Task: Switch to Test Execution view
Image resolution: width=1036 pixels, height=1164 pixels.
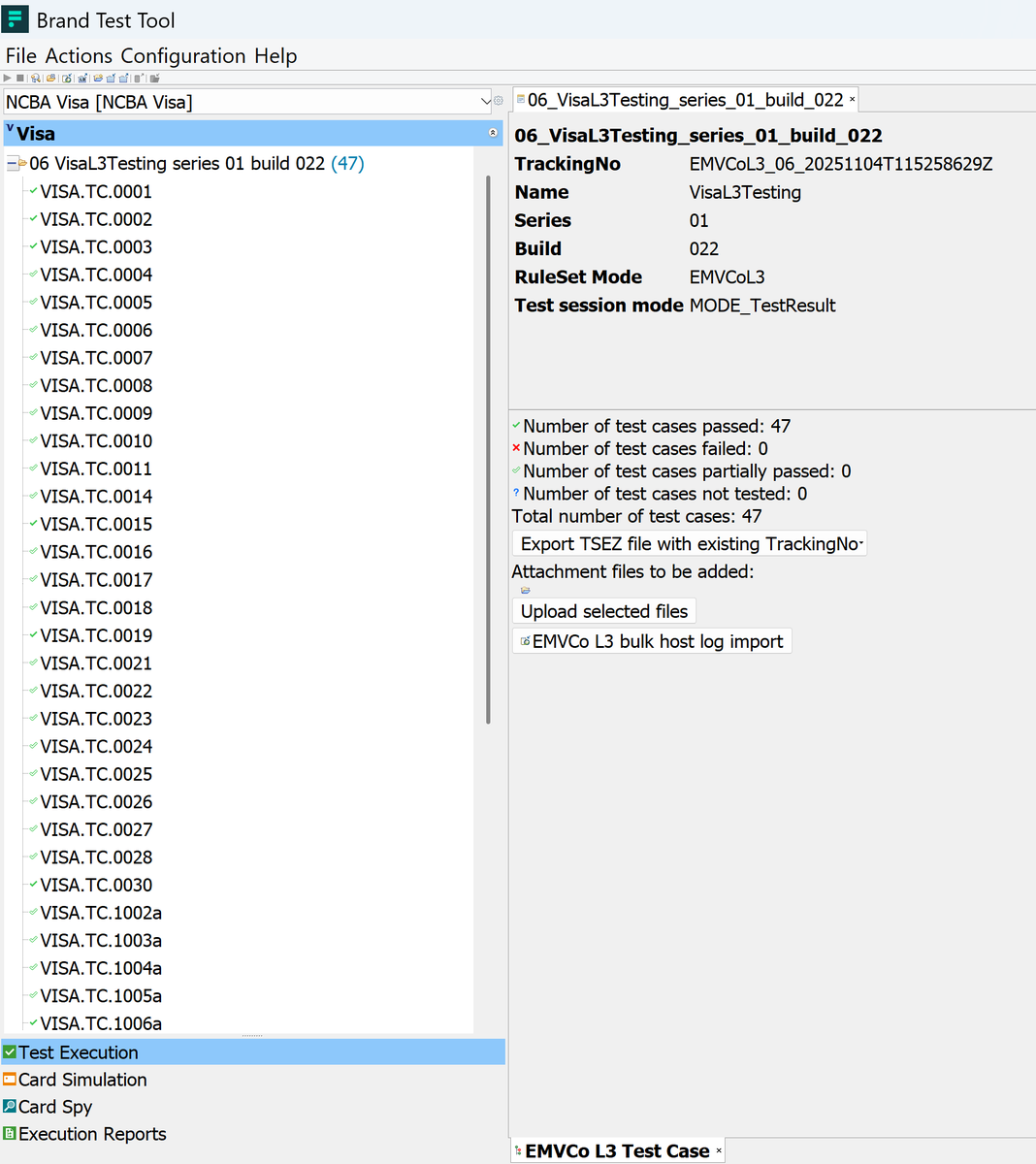Action: 252,1051
